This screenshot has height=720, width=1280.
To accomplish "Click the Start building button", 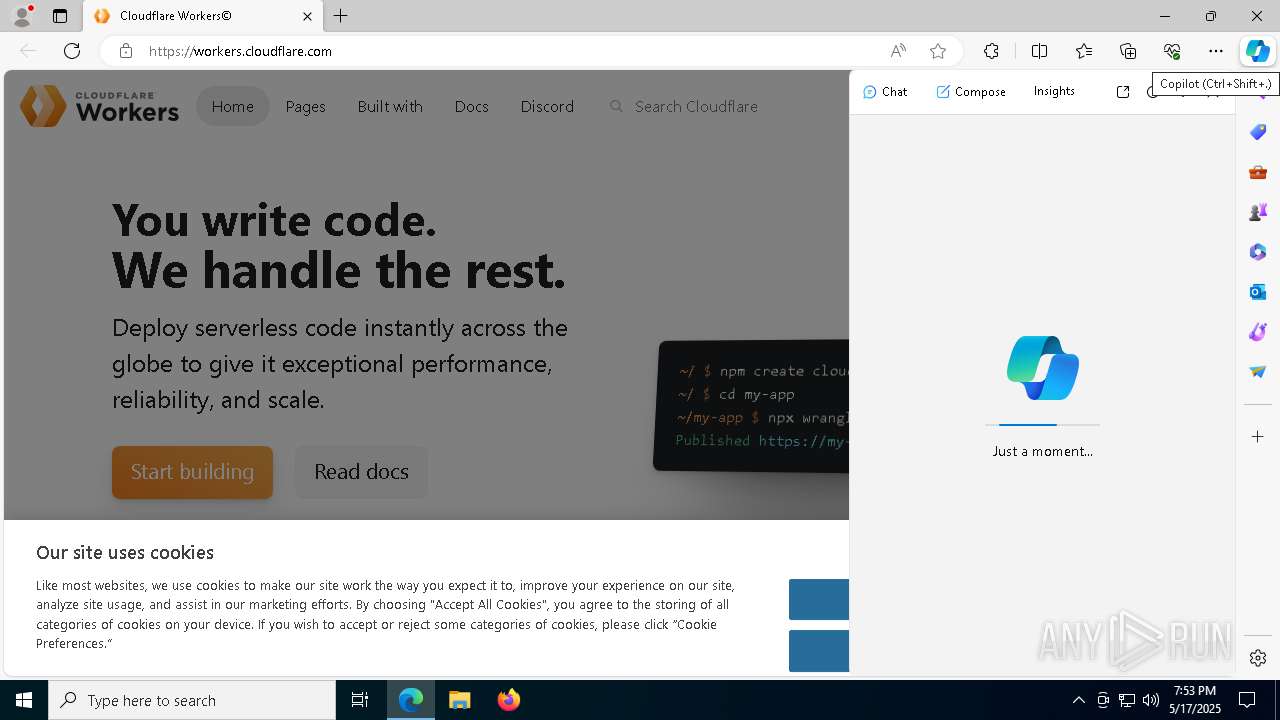I will (192, 472).
